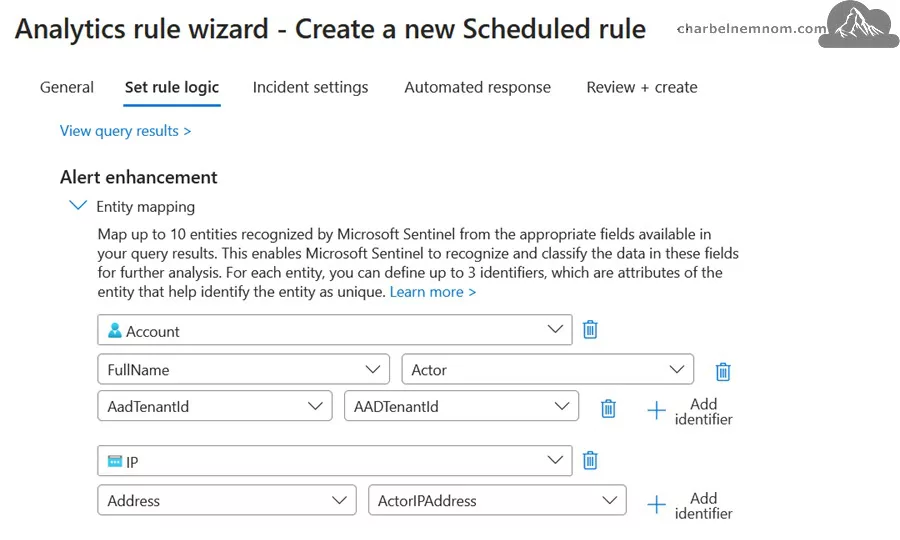Open the Automated response tab
The height and width of the screenshot is (540, 900).
pyautogui.click(x=478, y=87)
